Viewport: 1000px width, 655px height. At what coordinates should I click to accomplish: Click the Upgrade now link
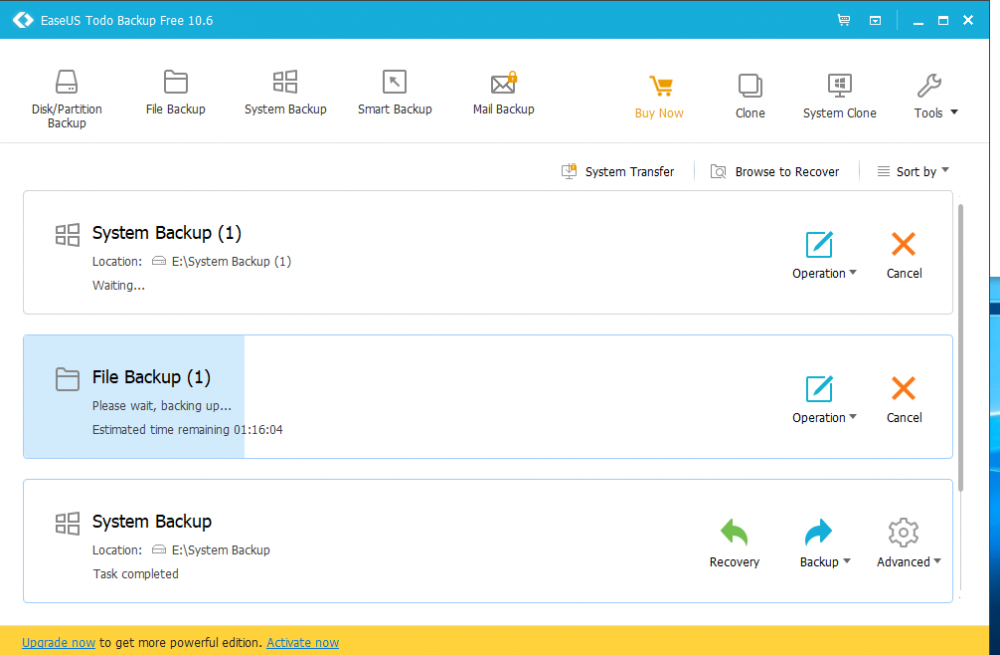tap(59, 642)
